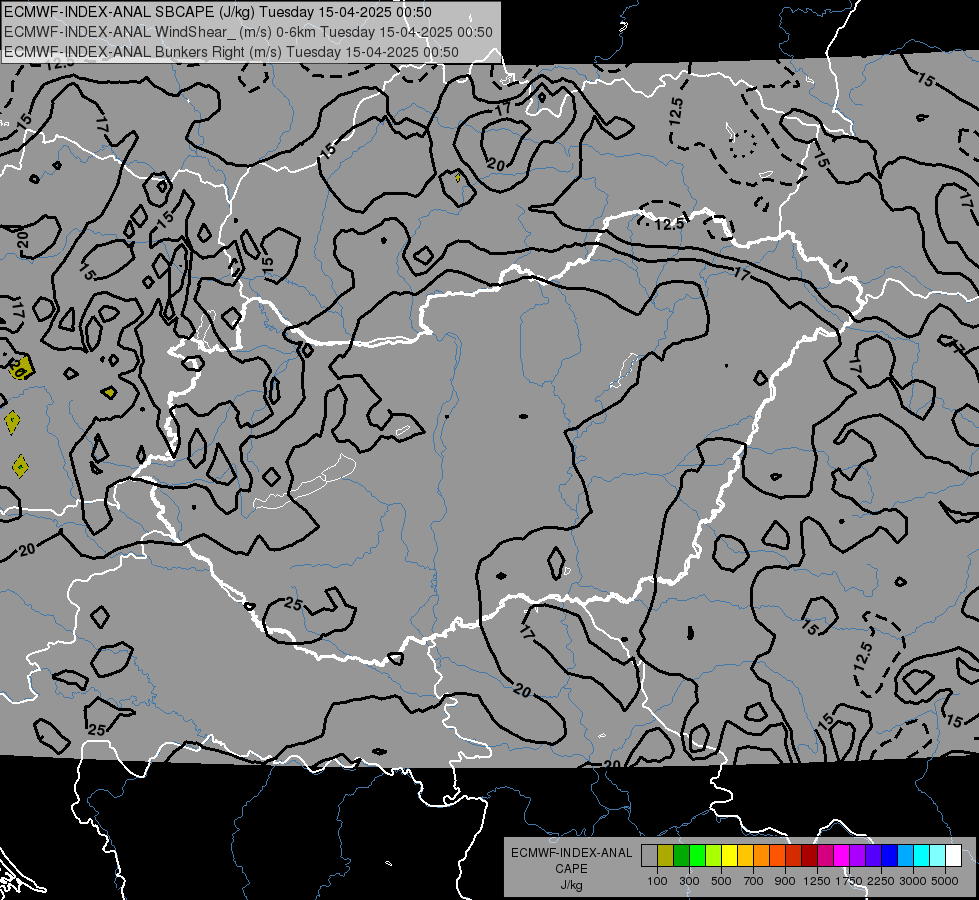Click the 2250 legend scale value
This screenshot has width=979, height=900.
[881, 881]
